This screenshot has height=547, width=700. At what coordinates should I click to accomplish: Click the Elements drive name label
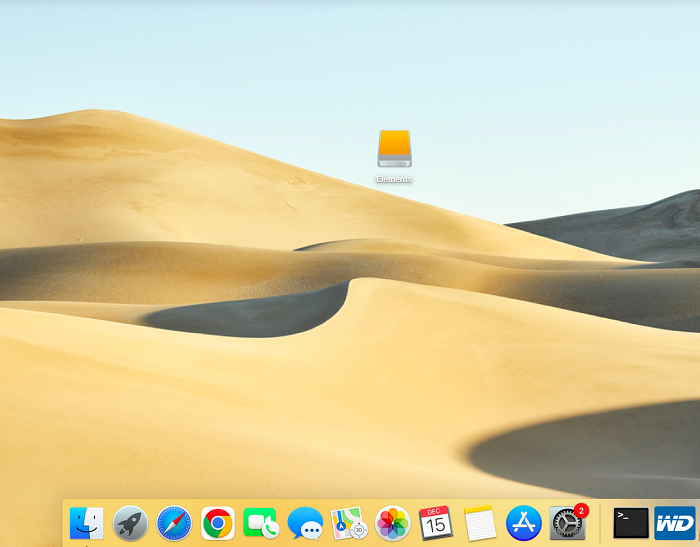tap(394, 180)
